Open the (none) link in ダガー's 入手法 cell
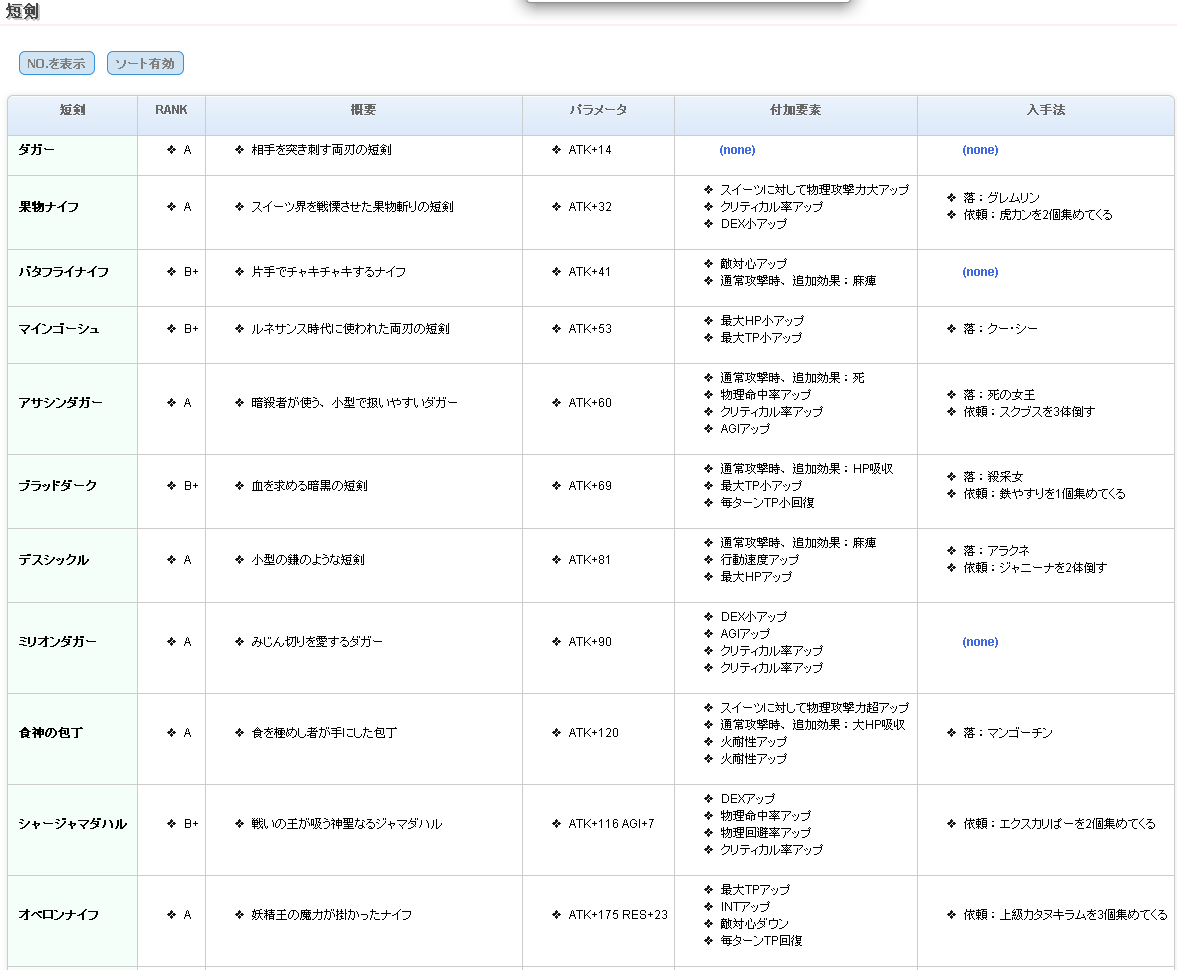 pyautogui.click(x=980, y=150)
